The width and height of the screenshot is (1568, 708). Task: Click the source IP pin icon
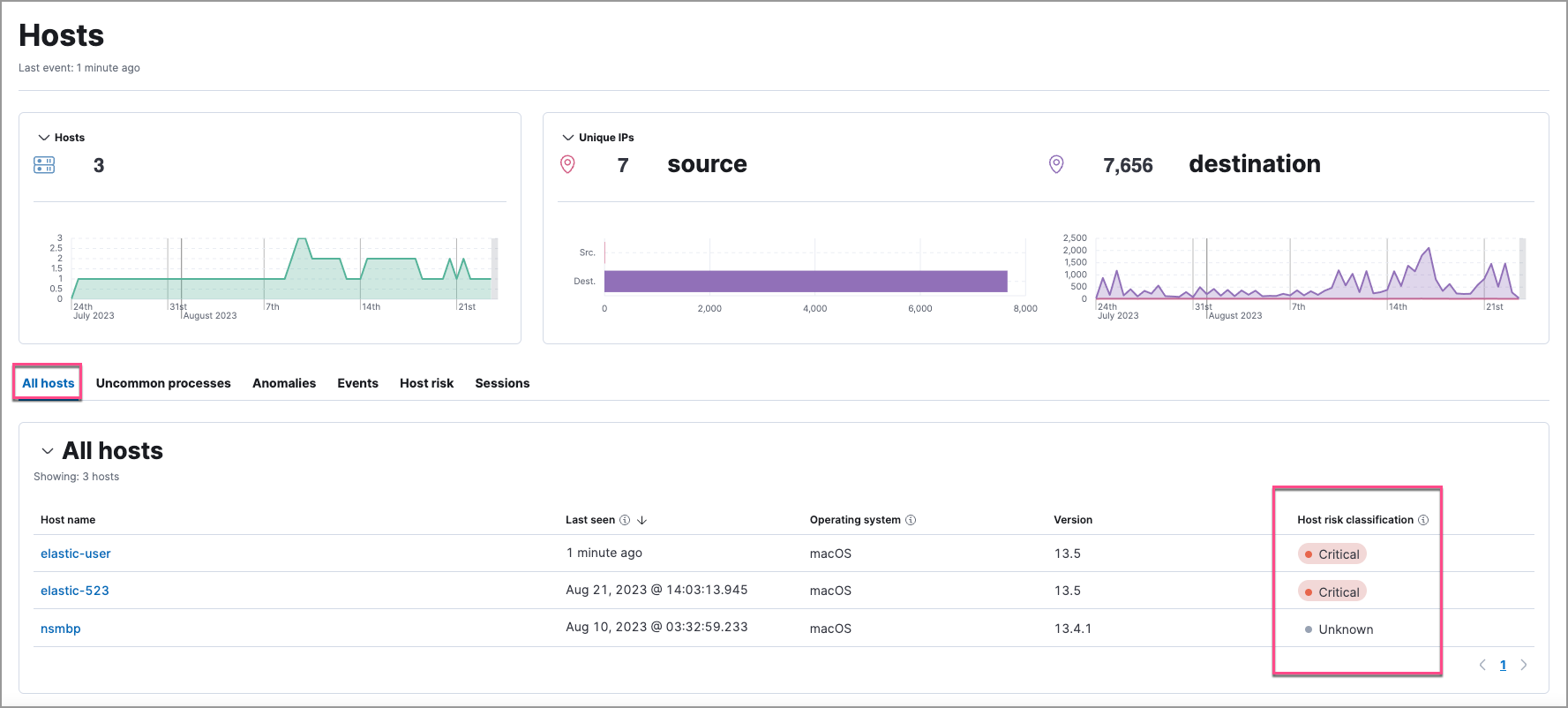click(x=567, y=165)
